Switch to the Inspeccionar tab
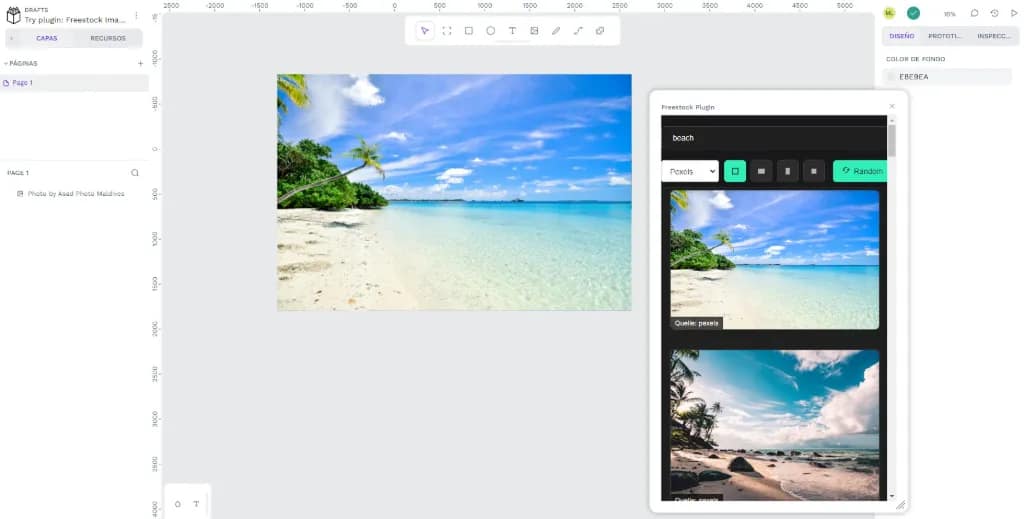This screenshot has width=1024, height=519. click(993, 36)
